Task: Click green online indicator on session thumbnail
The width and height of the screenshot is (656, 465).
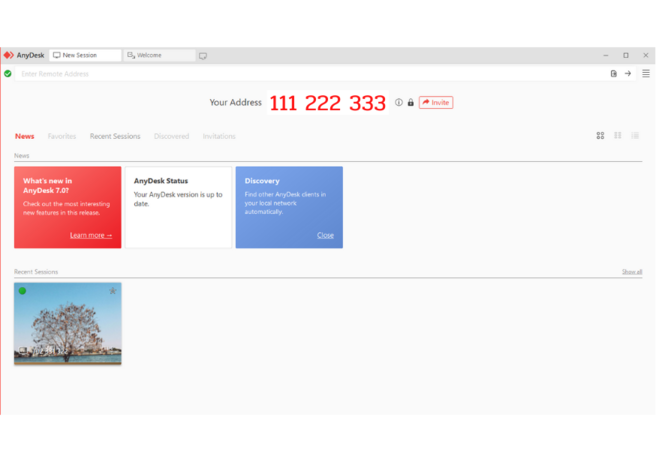Action: (22, 291)
